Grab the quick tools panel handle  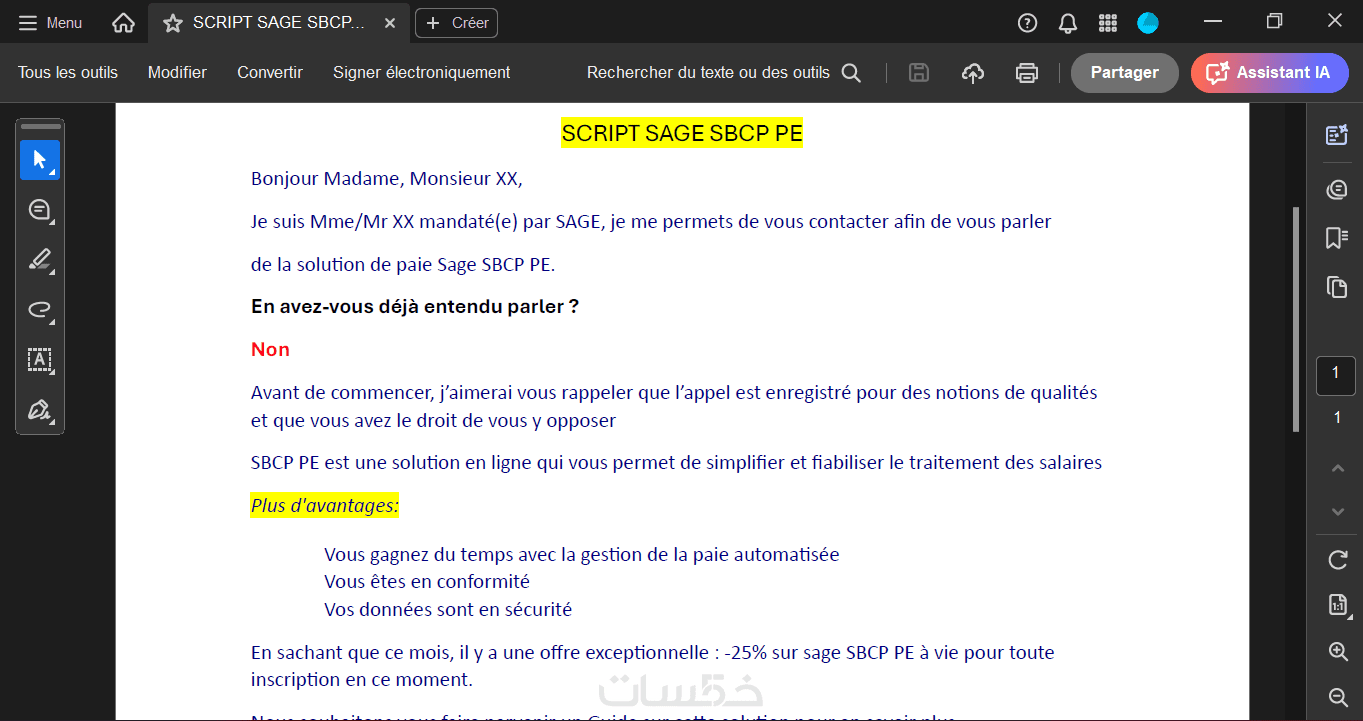[x=40, y=127]
